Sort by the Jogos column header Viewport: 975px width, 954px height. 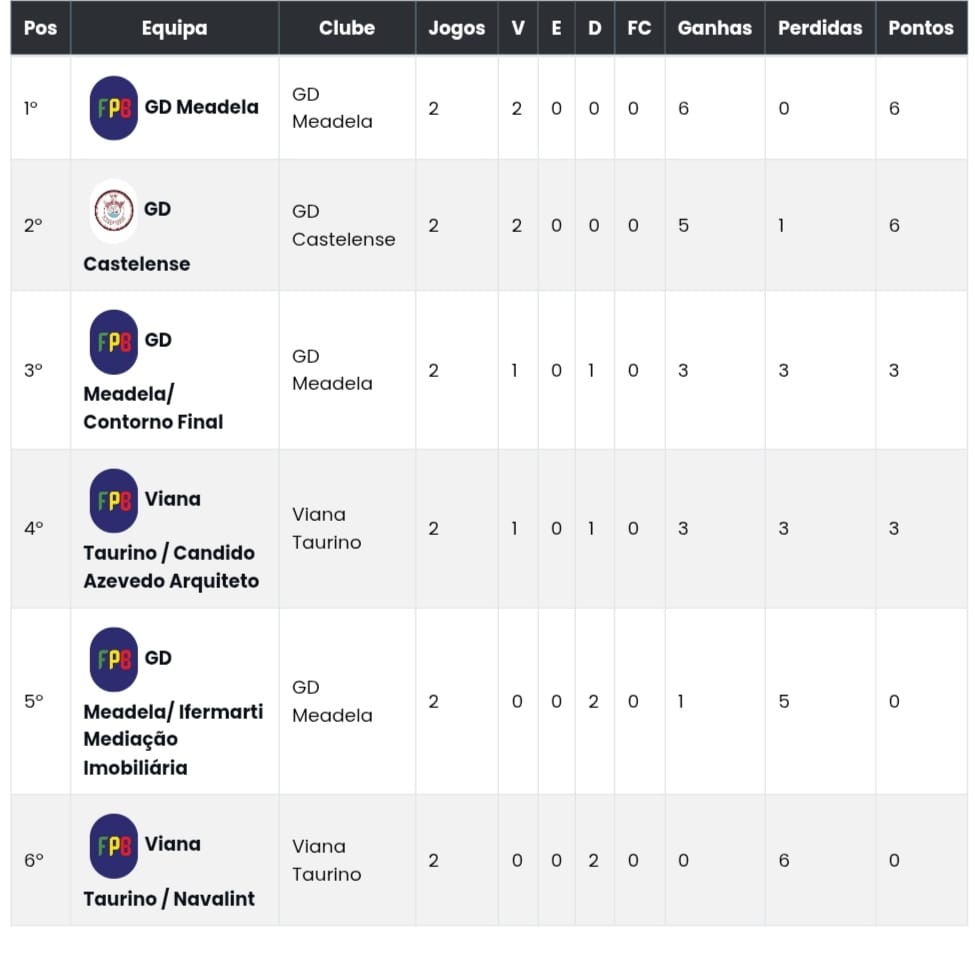click(456, 28)
